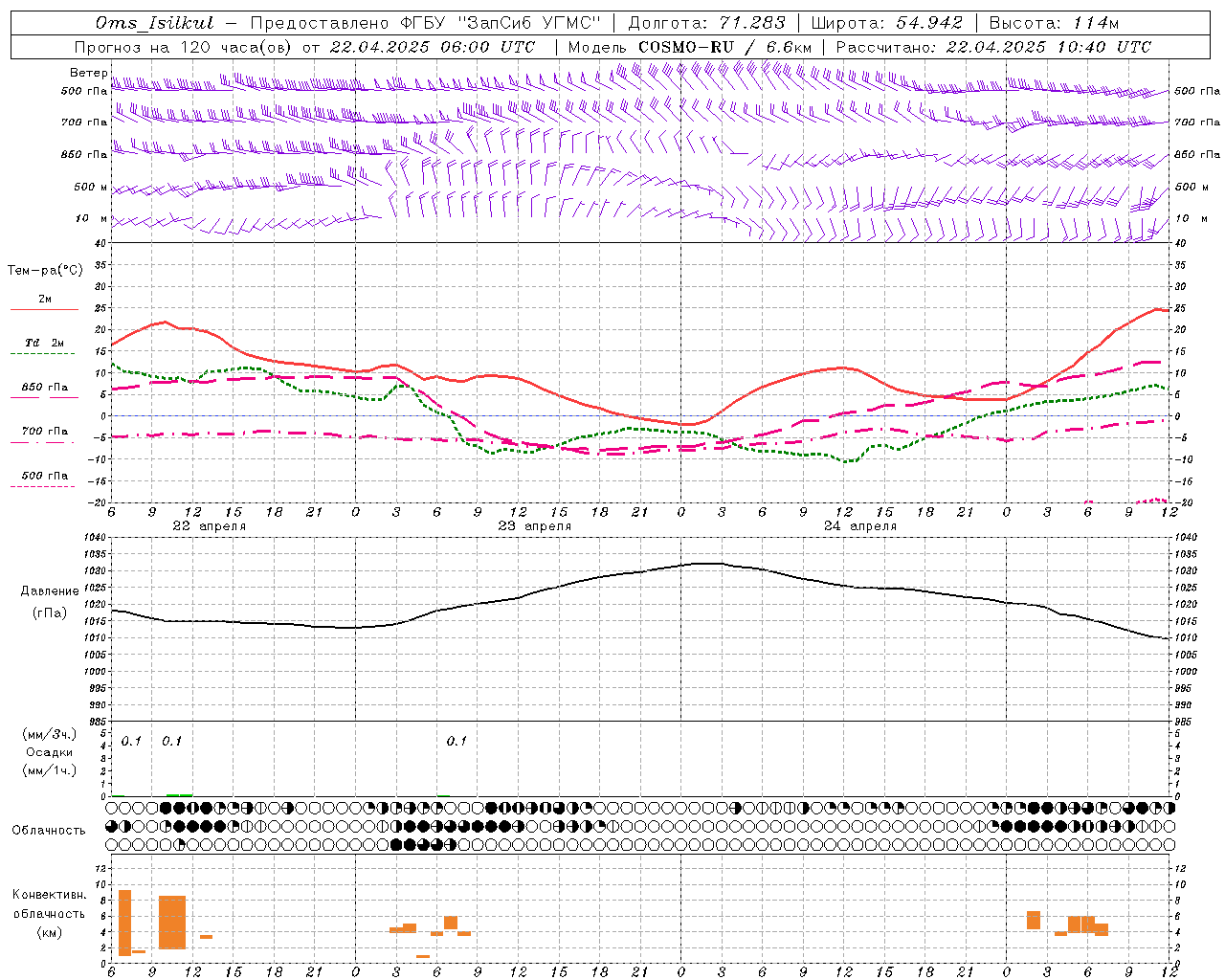Click the 22 апреля date label

coord(209,526)
